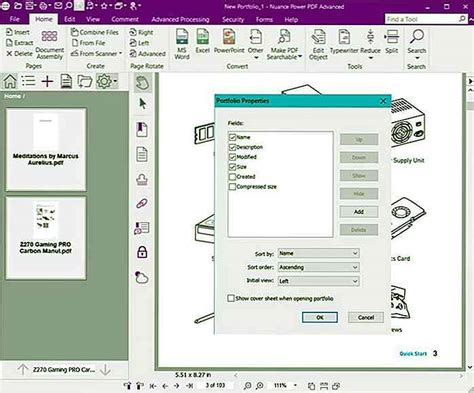The width and height of the screenshot is (474, 393).
Task: Click the Up button in dialog
Action: pos(359,139)
